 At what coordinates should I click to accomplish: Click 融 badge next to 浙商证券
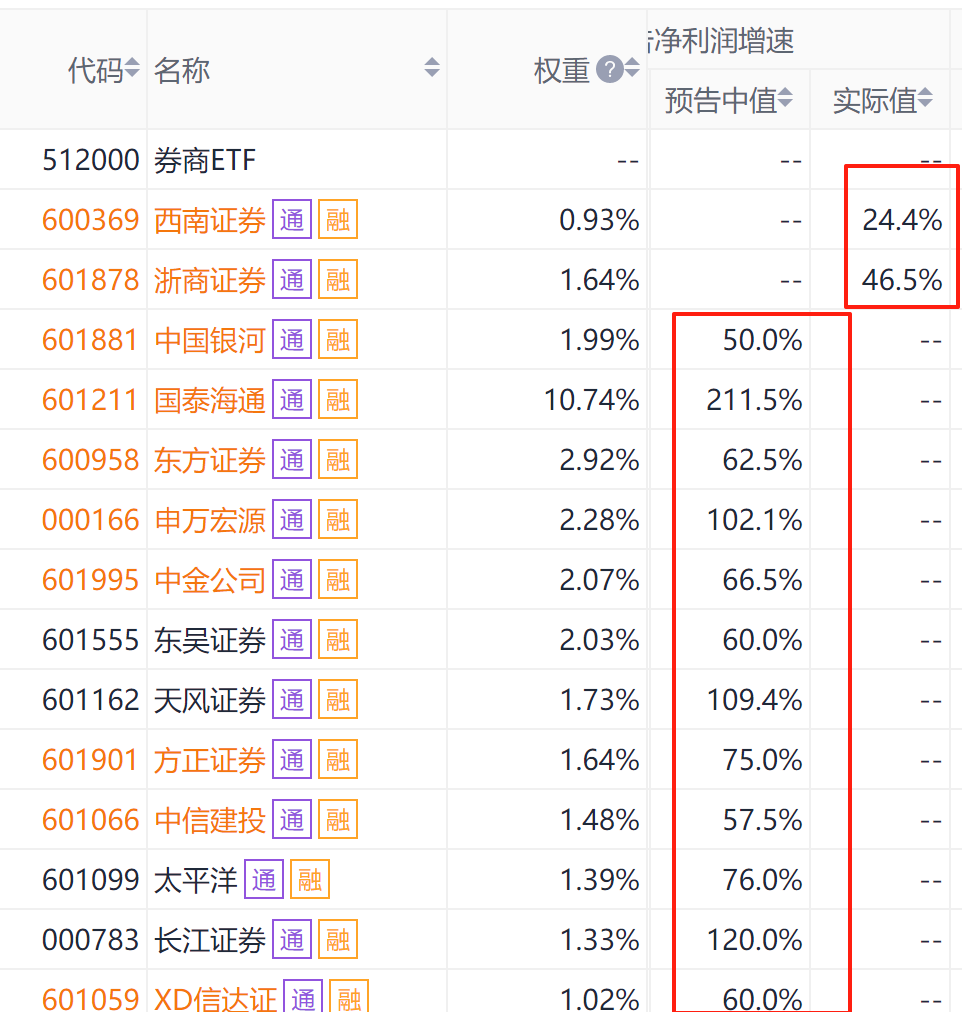[338, 279]
